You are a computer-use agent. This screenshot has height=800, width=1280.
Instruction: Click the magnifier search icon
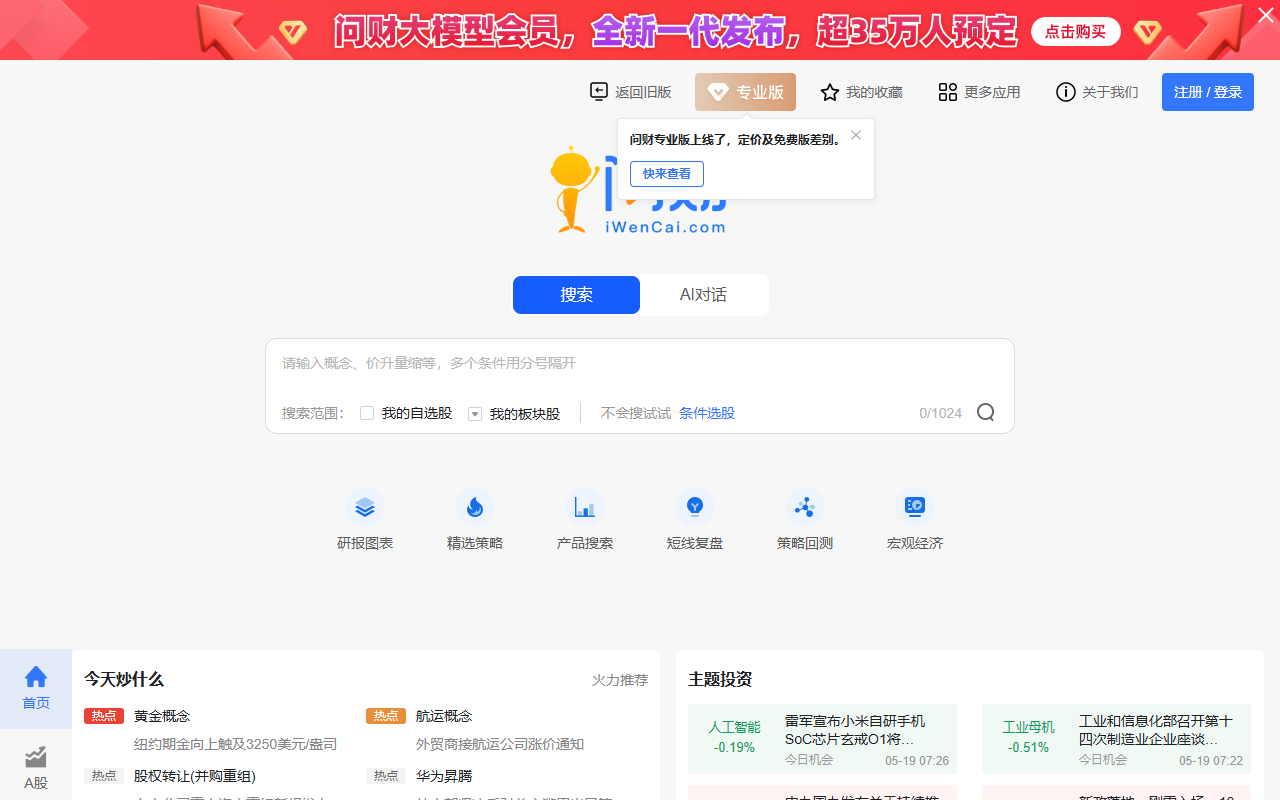(x=986, y=412)
